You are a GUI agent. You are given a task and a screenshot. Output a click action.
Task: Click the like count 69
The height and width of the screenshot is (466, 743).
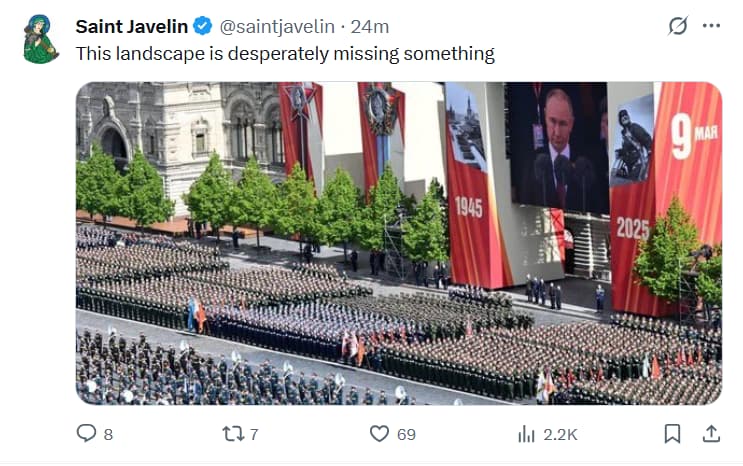(x=406, y=434)
